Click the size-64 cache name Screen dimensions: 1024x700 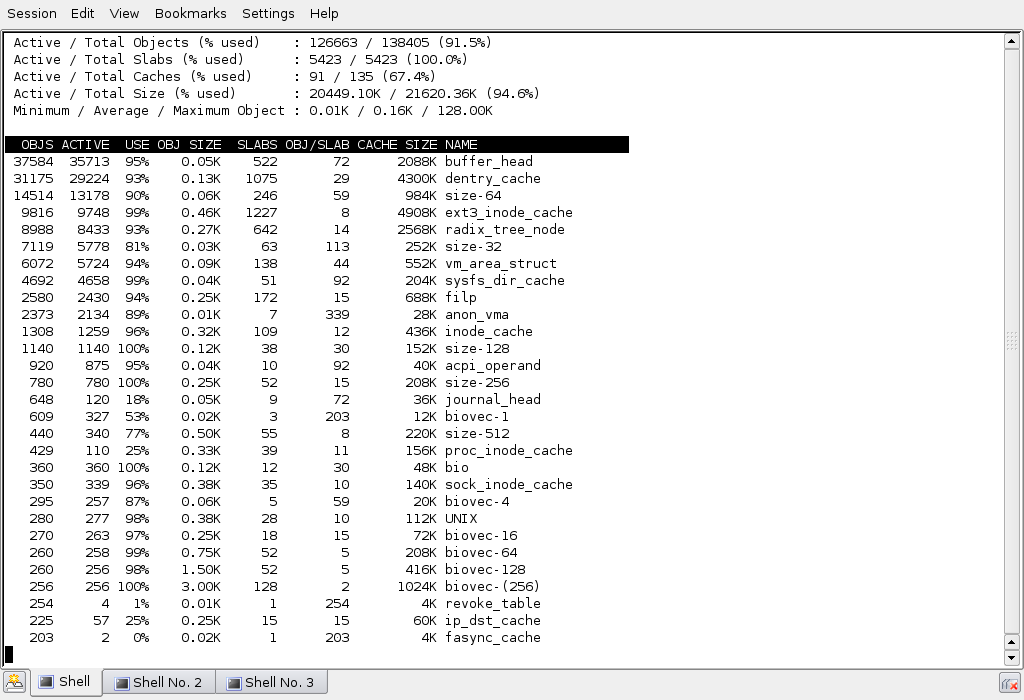[x=473, y=195]
